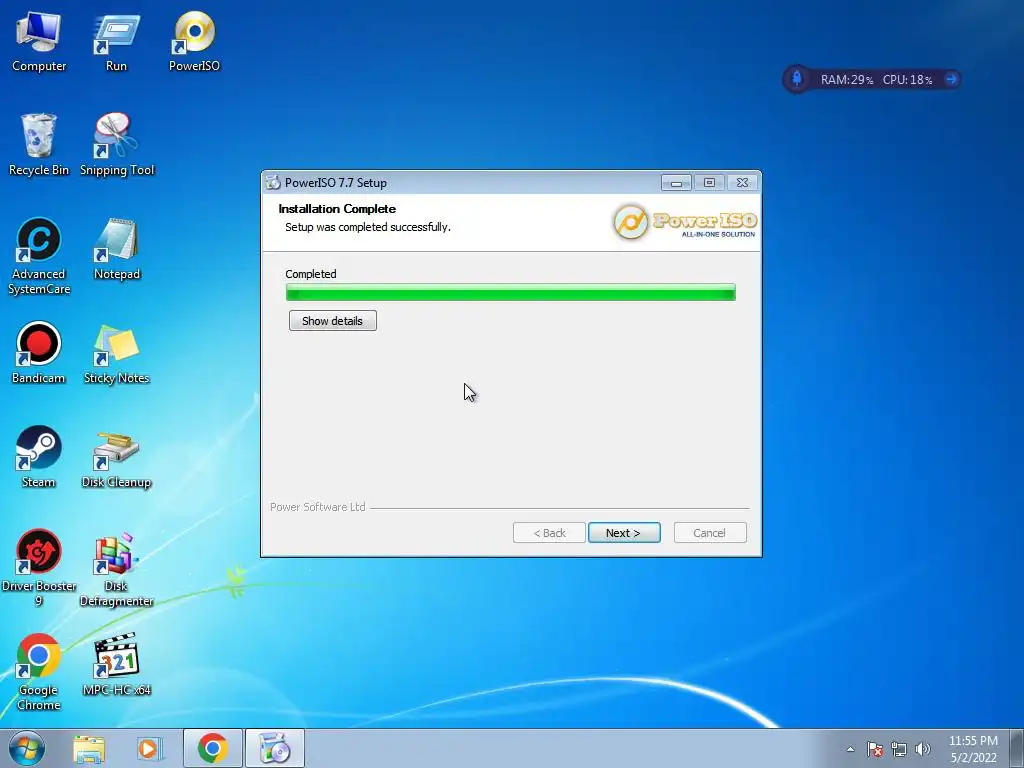Click the 'Power Software Ltd' text
The image size is (1024, 768).
(x=317, y=507)
